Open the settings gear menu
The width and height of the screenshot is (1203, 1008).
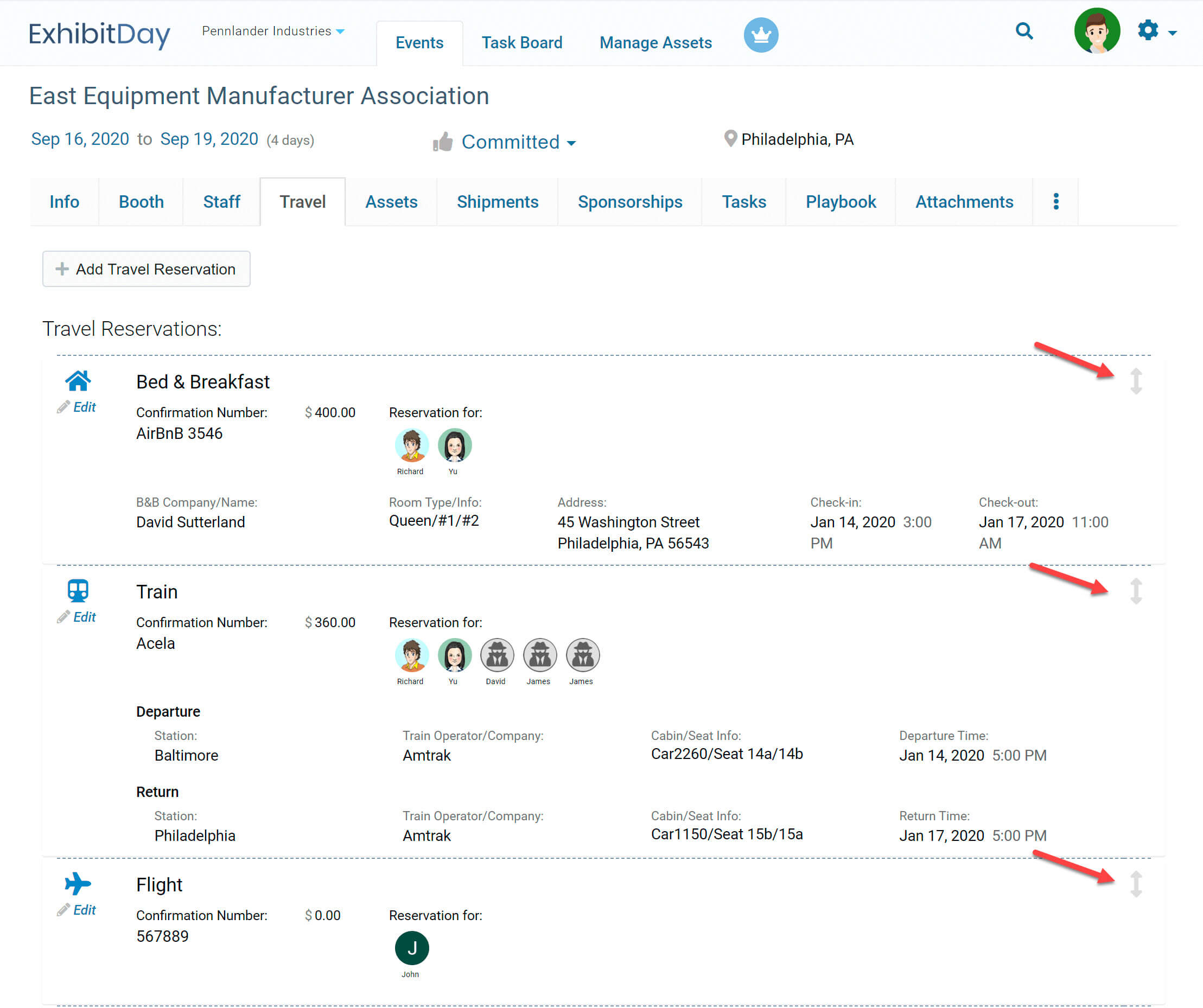(1150, 31)
